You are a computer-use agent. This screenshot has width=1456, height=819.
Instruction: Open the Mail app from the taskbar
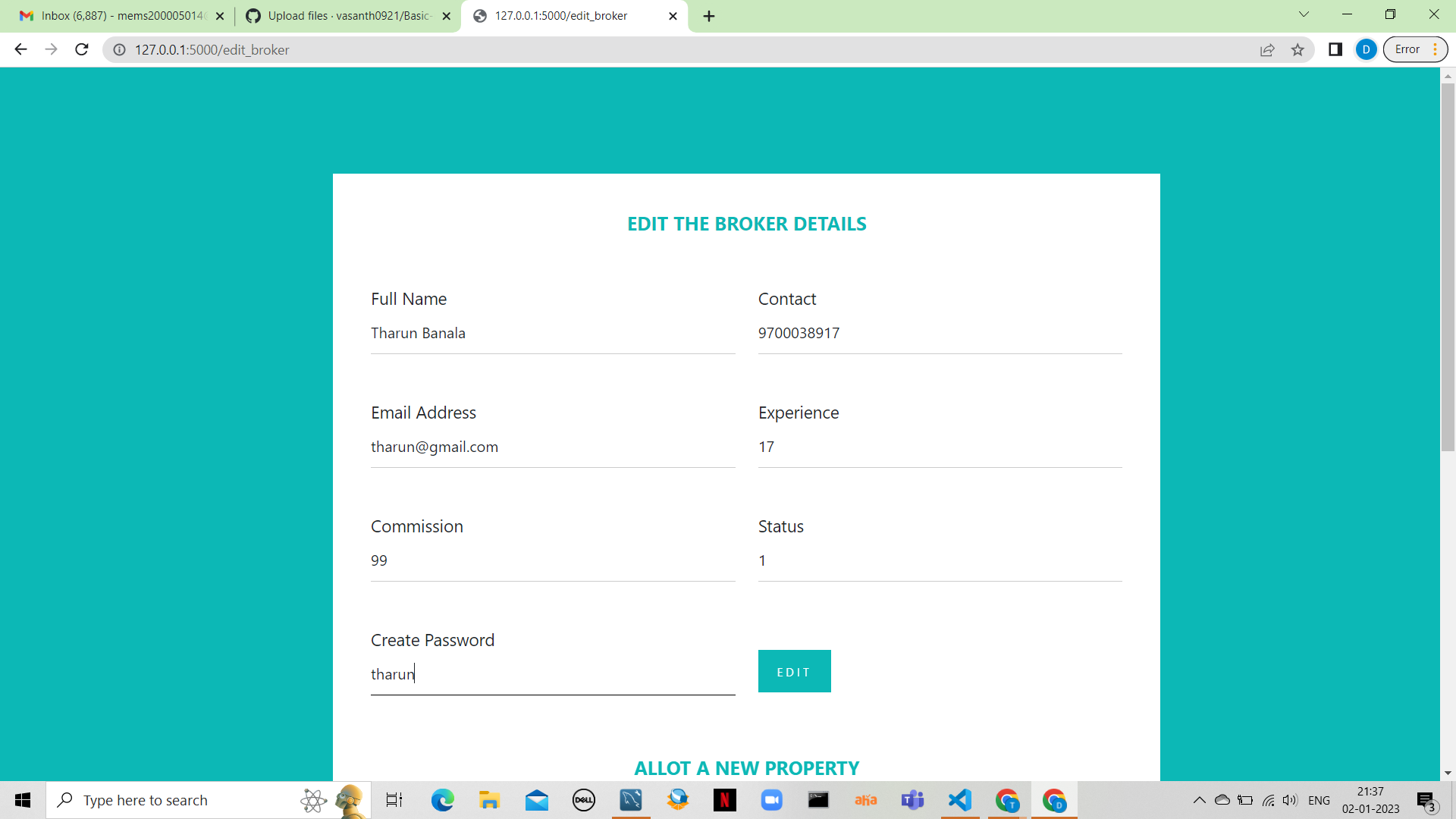pyautogui.click(x=537, y=800)
